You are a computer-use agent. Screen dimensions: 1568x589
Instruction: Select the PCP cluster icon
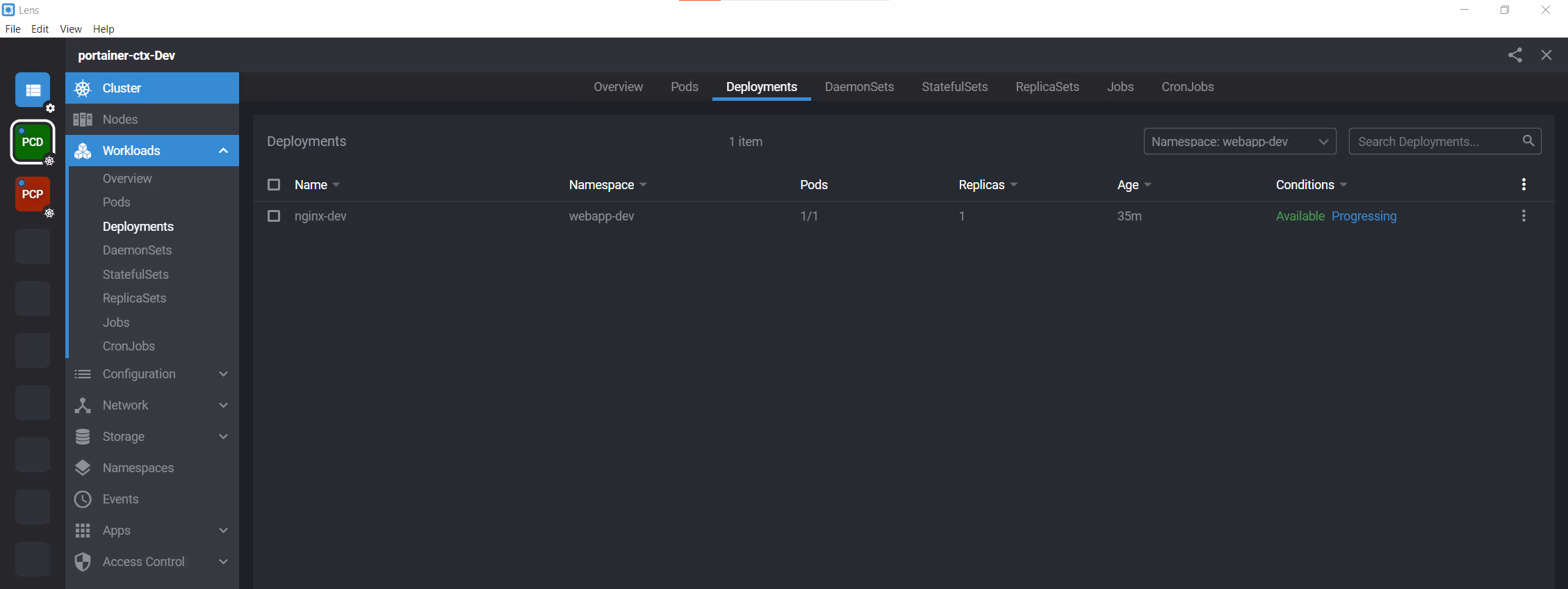[x=32, y=194]
